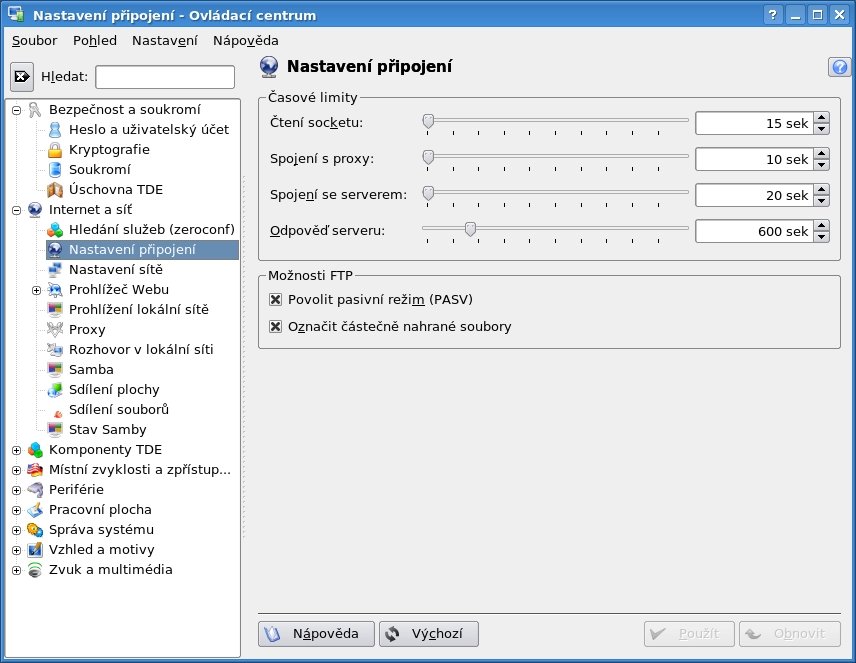
Task: Click the Čtení socketu slider handle
Action: pos(429,121)
